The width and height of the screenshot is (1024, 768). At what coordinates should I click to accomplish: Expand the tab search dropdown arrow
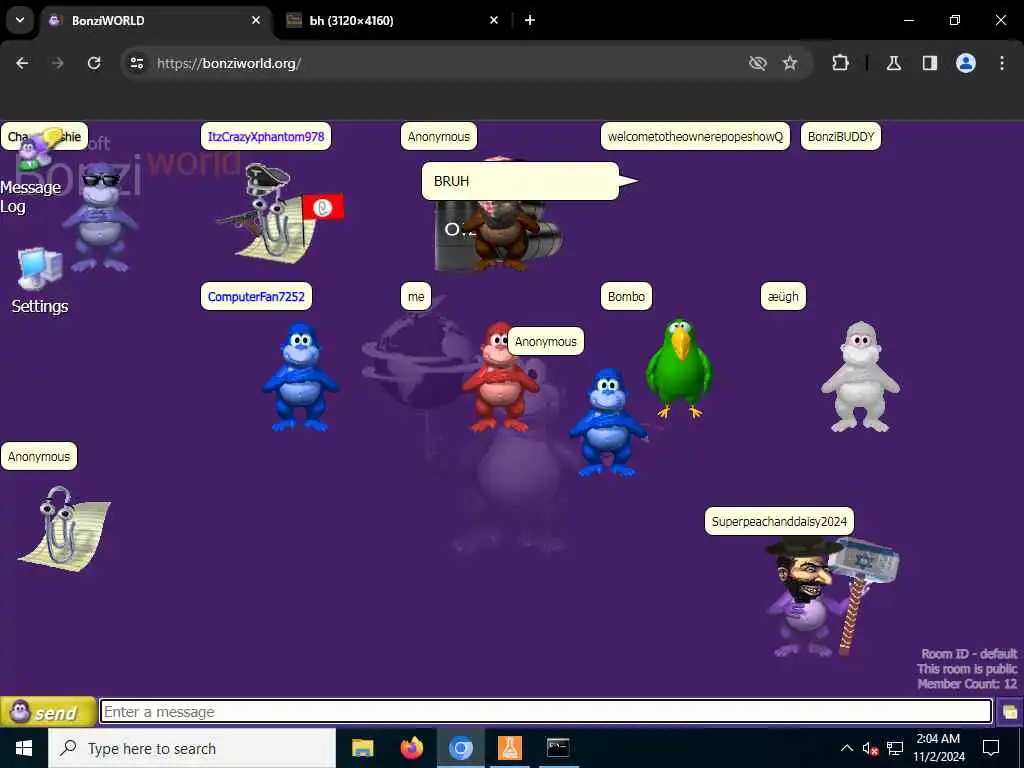coord(20,20)
